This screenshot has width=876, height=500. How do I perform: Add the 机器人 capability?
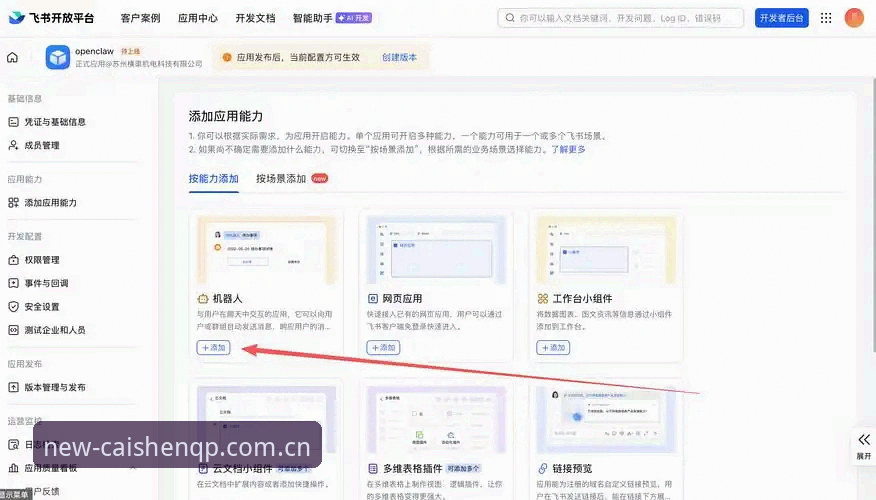point(213,347)
